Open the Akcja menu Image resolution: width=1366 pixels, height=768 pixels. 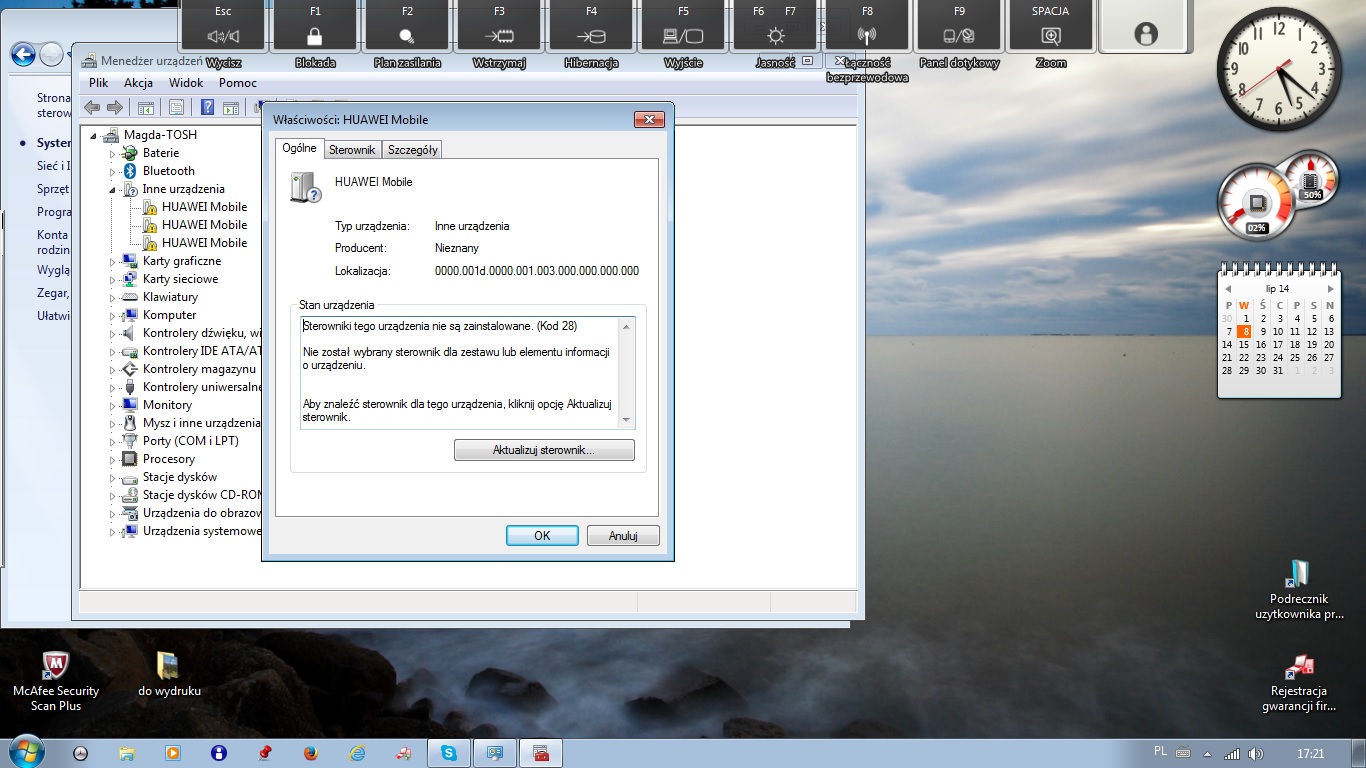[x=138, y=83]
